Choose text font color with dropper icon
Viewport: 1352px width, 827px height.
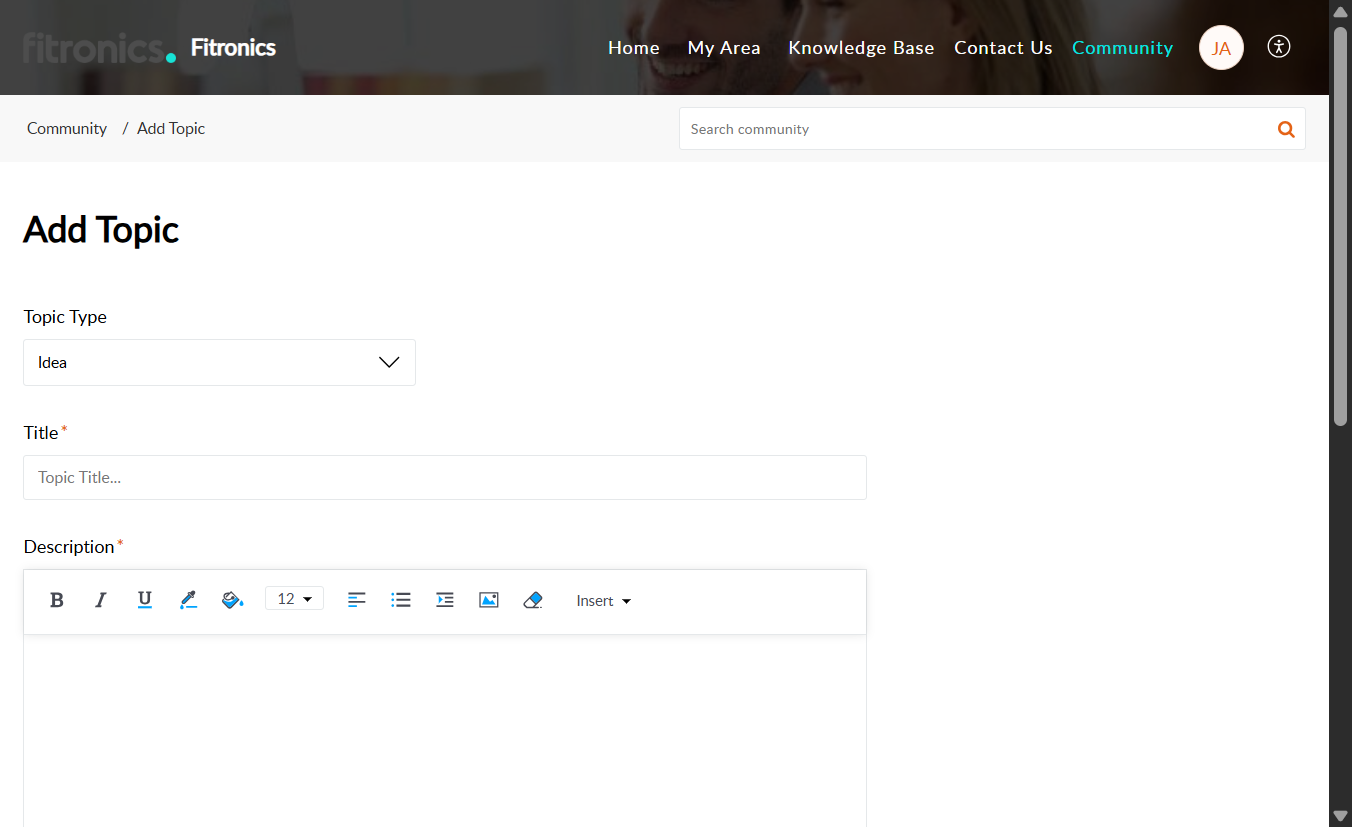pos(188,600)
